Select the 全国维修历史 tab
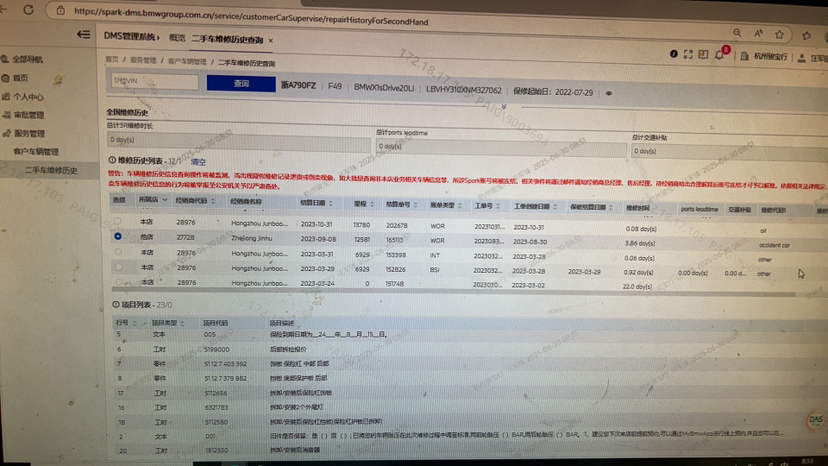Screen dimensions: 828x466 [127, 113]
